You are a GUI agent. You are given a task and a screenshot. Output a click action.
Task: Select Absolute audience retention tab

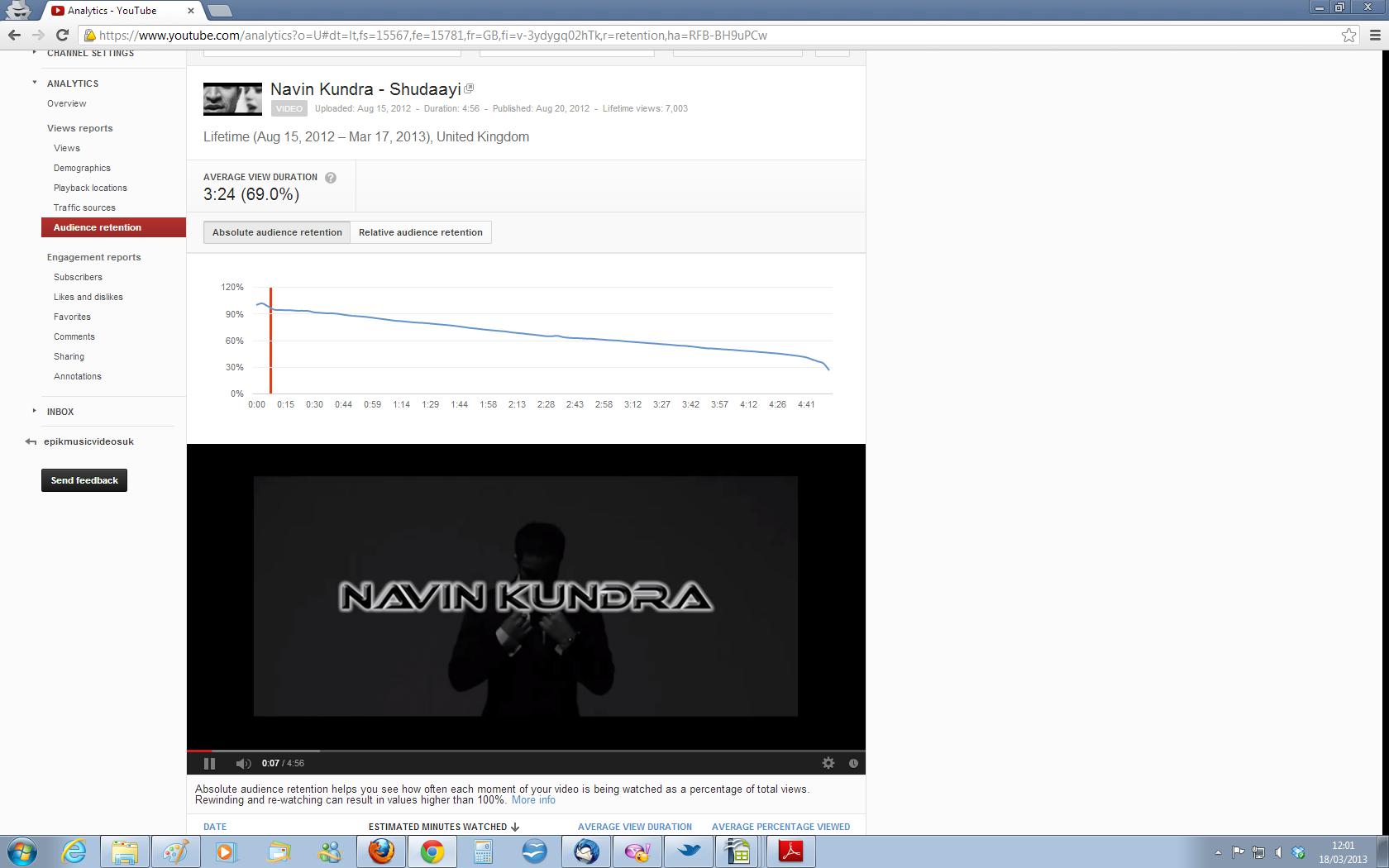click(x=277, y=232)
